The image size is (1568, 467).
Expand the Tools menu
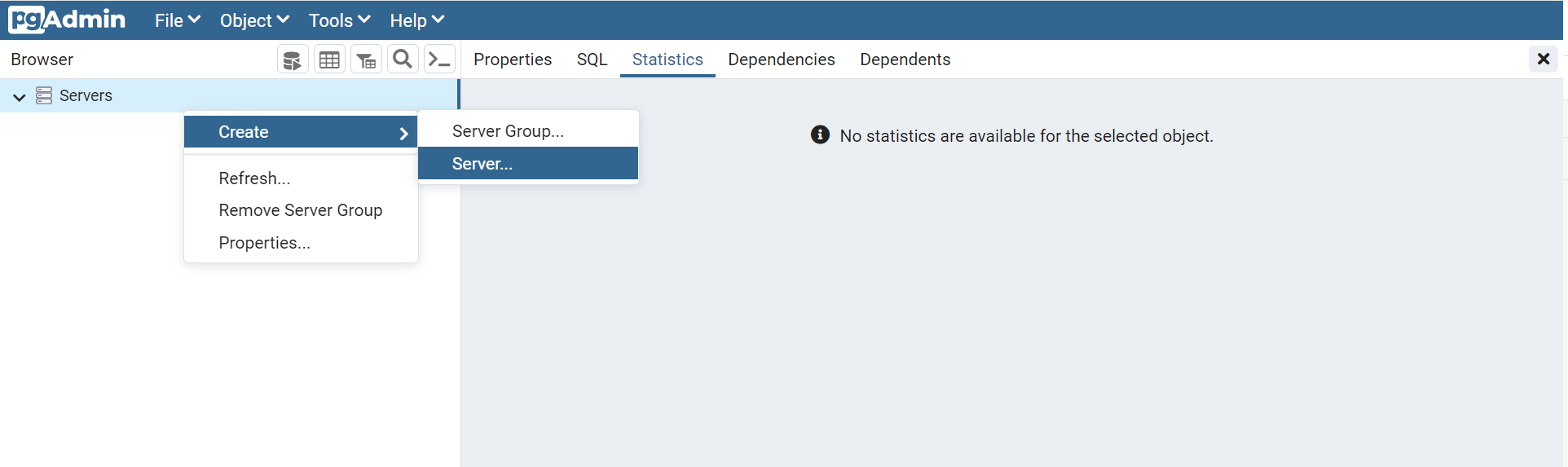339,20
